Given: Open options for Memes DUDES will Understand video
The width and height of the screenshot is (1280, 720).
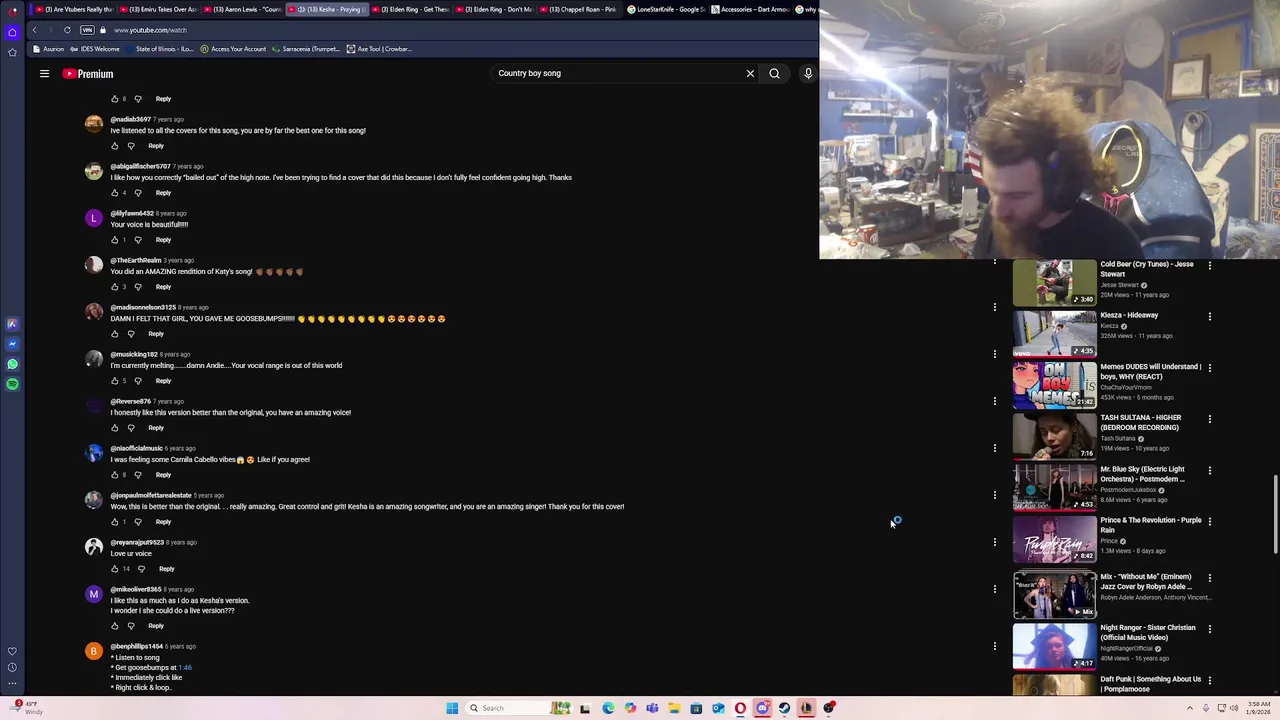Looking at the screenshot, I should 1210,368.
